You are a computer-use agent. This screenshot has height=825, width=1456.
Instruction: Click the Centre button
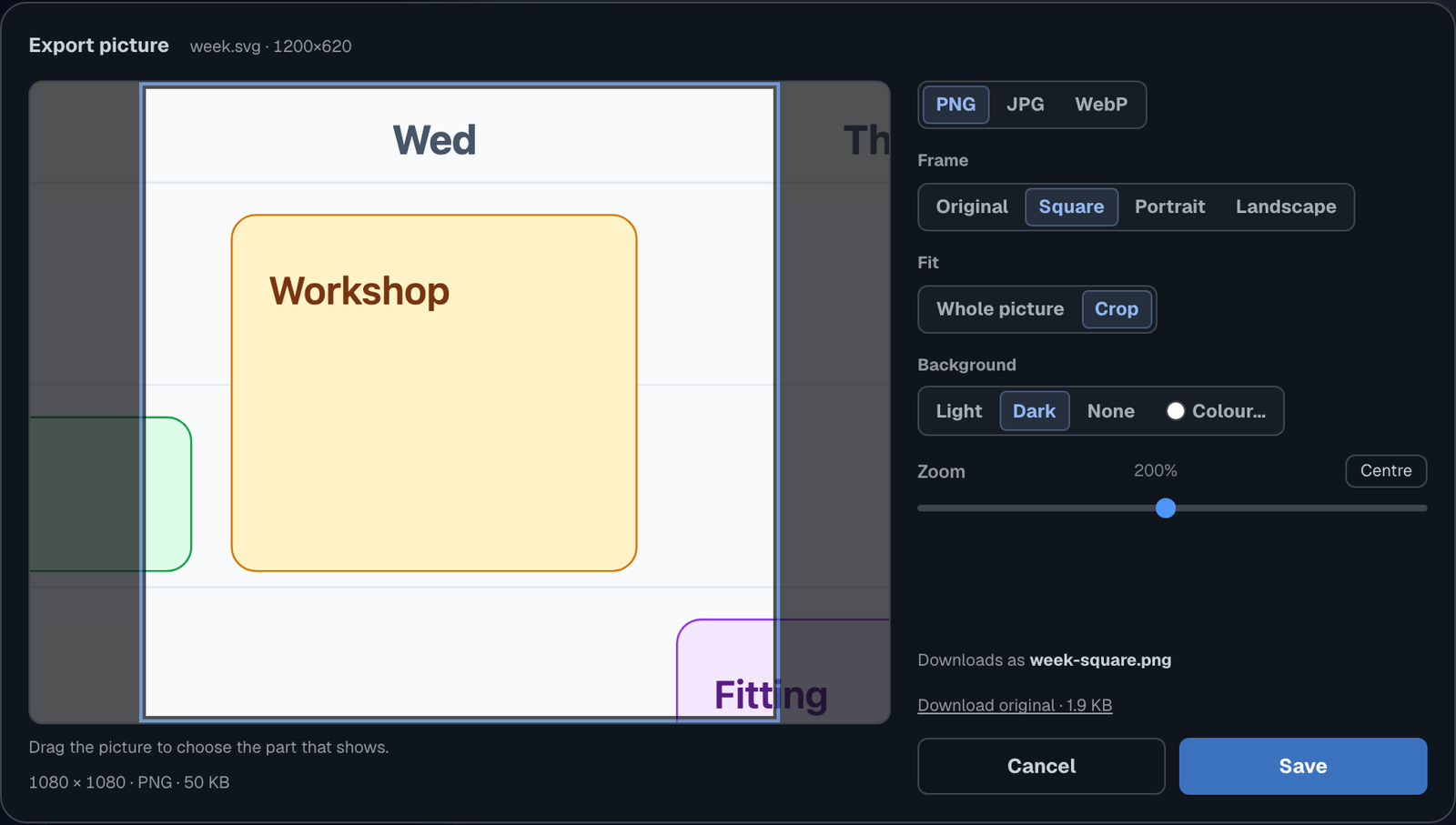(1386, 471)
